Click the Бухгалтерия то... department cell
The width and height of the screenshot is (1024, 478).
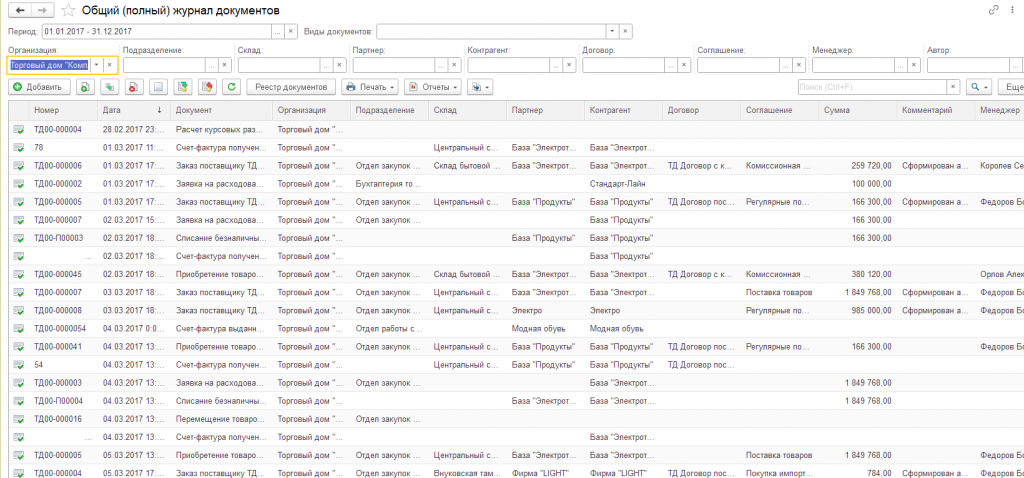tap(389, 184)
